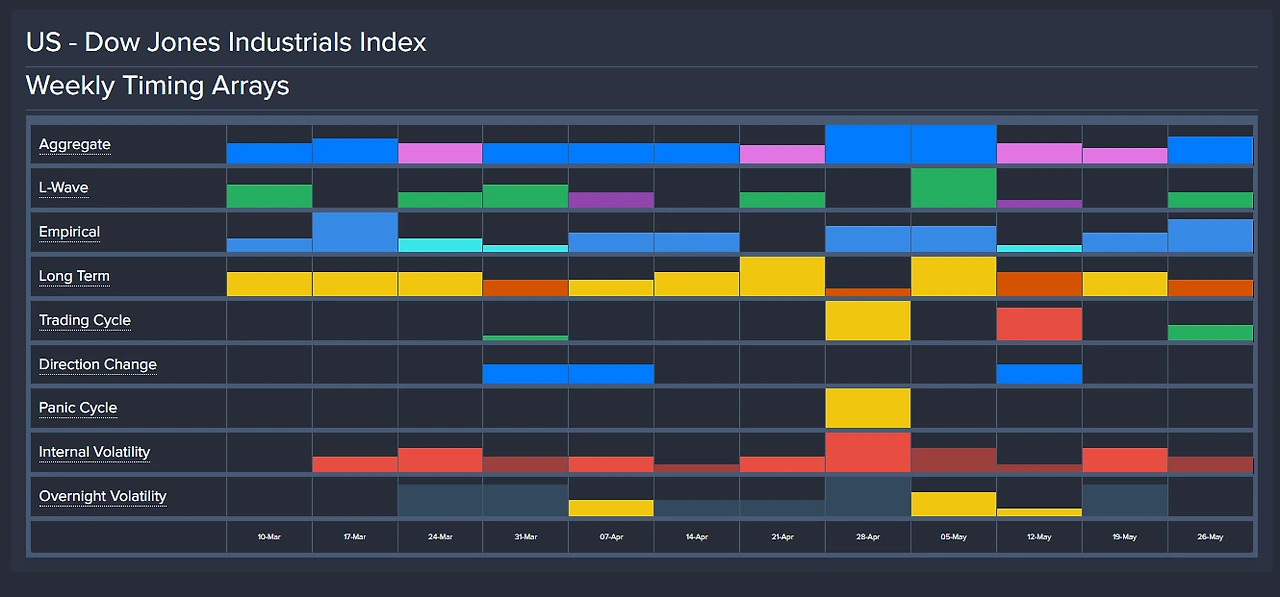Select the 12-May date label
The width and height of the screenshot is (1280, 597).
pyautogui.click(x=1039, y=537)
